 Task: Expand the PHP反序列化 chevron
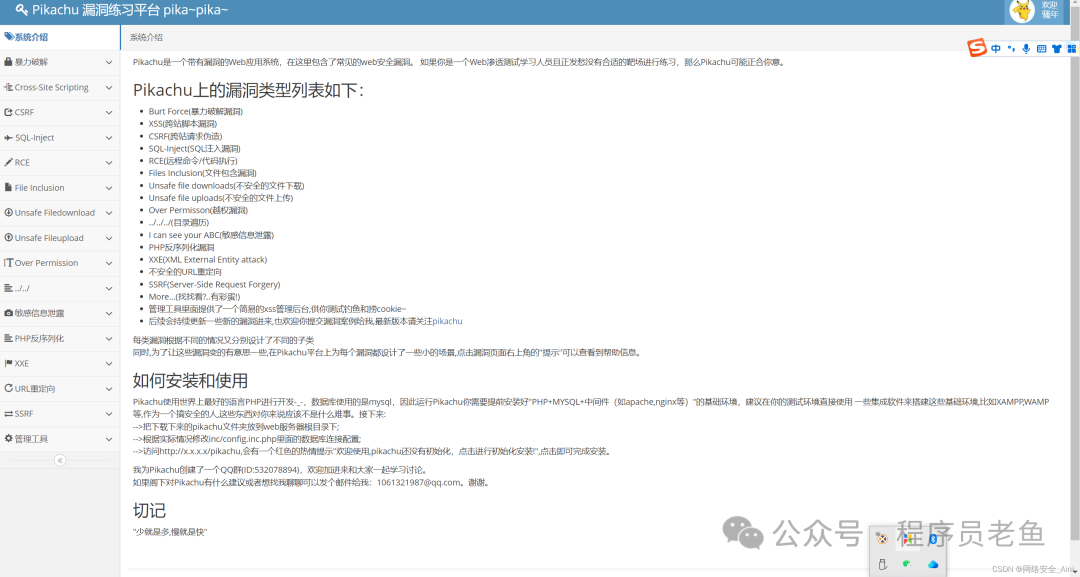tap(109, 339)
